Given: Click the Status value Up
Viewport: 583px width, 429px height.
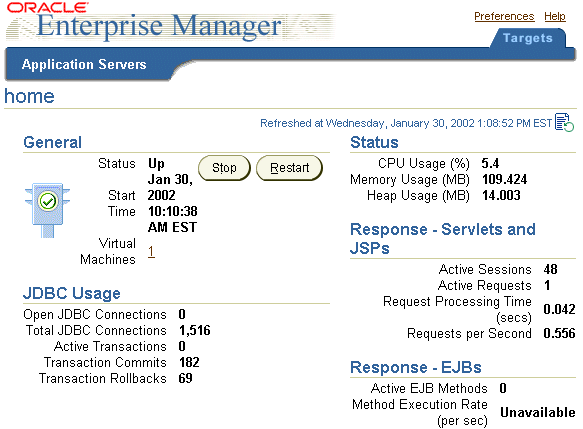Looking at the screenshot, I should point(156,164).
